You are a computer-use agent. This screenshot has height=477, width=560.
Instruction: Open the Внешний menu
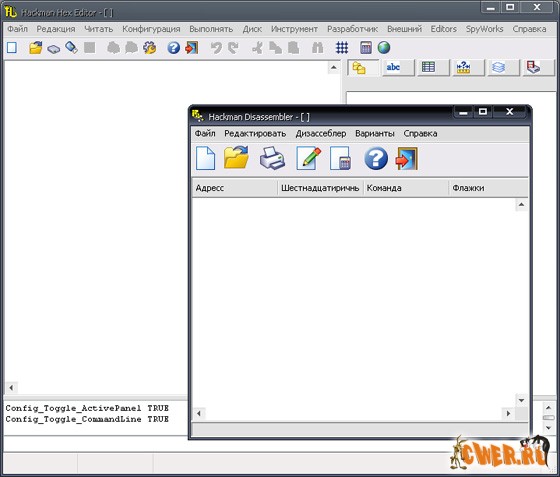click(404, 29)
